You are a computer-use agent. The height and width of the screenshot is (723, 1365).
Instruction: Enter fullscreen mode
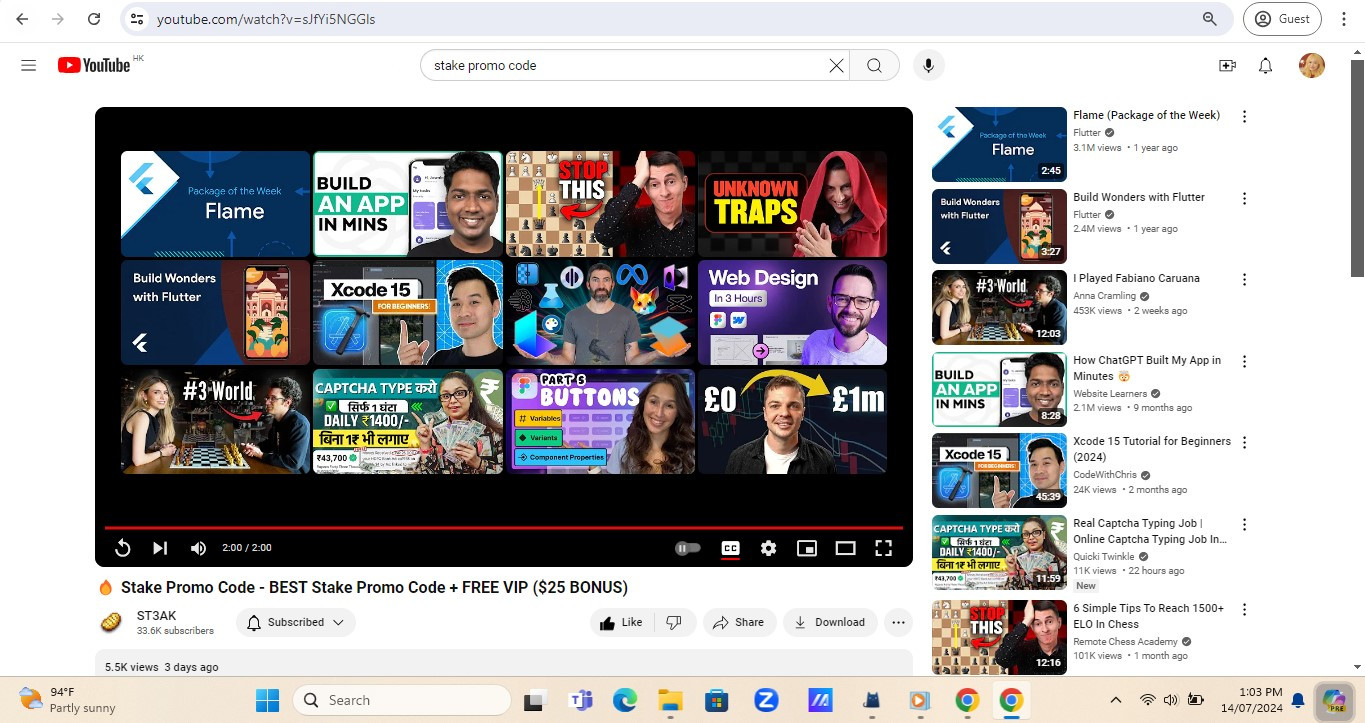(x=883, y=548)
